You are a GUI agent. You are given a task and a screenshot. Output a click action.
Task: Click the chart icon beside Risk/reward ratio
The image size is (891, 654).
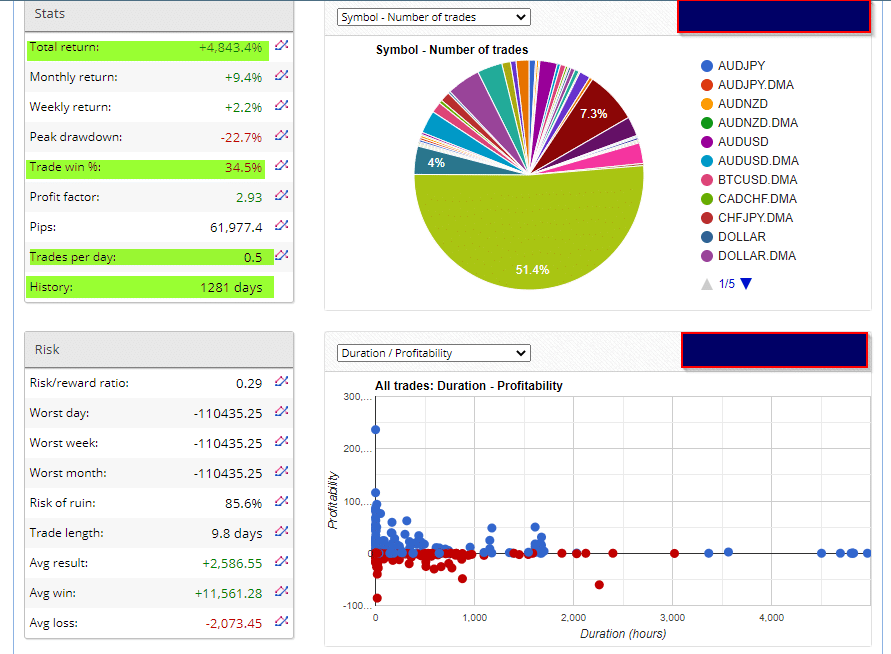(x=281, y=382)
